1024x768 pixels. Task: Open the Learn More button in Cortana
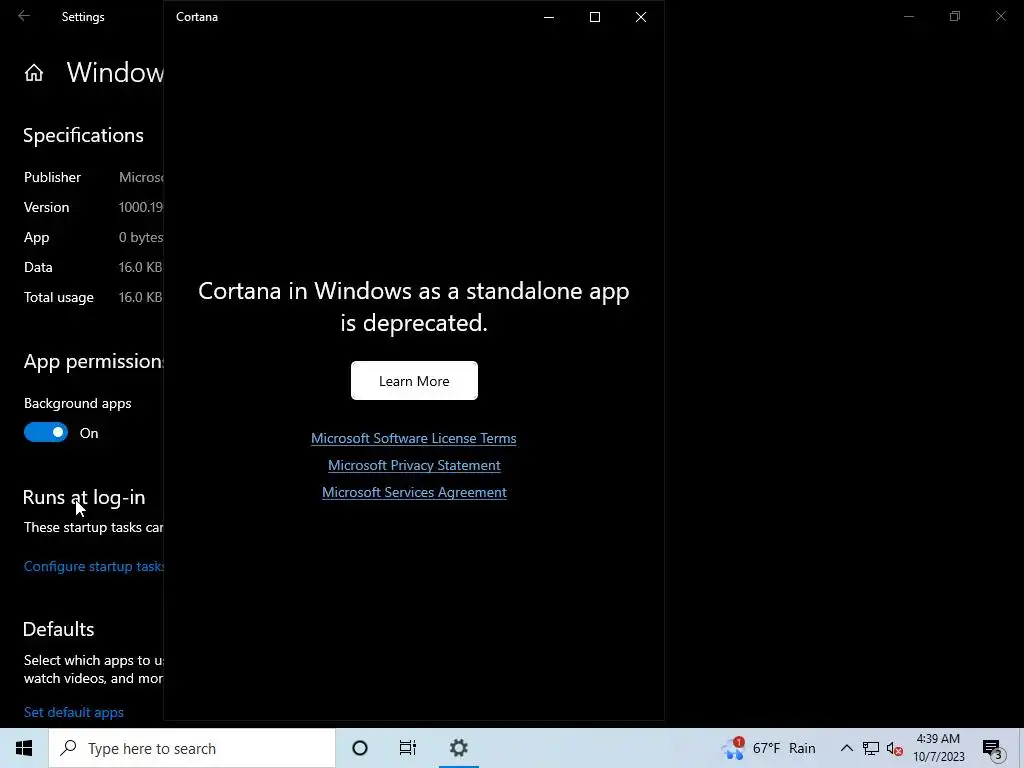[414, 381]
